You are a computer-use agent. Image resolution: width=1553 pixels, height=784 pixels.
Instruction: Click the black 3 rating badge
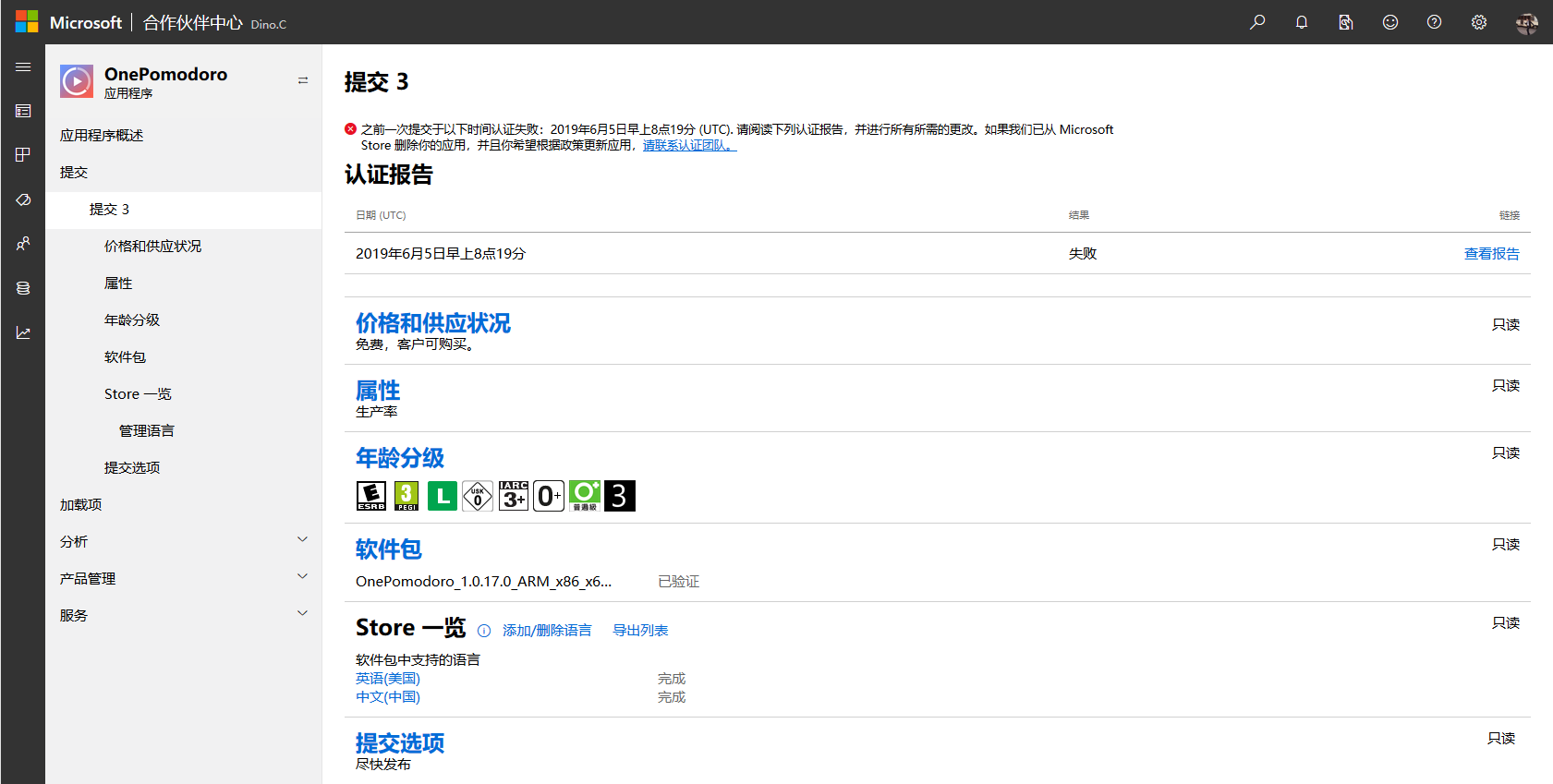pos(620,496)
